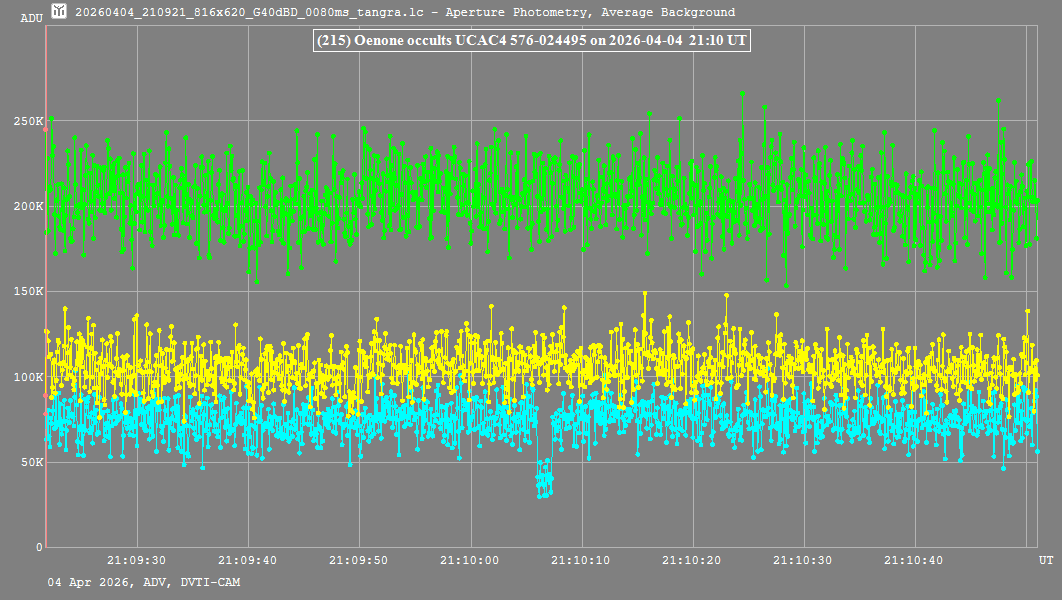Click the UT label on time axis
The height and width of the screenshot is (600, 1062).
pos(1045,560)
